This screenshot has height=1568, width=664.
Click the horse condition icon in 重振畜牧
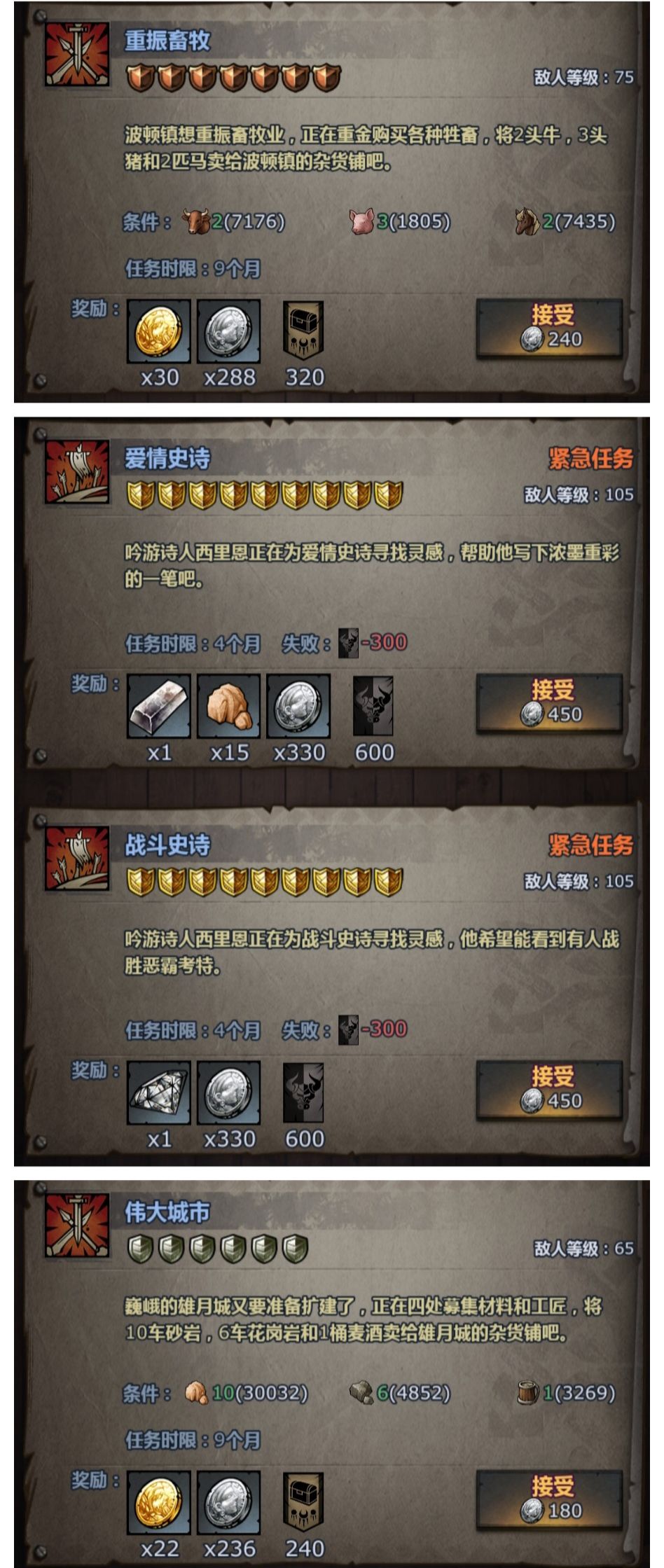(x=527, y=221)
